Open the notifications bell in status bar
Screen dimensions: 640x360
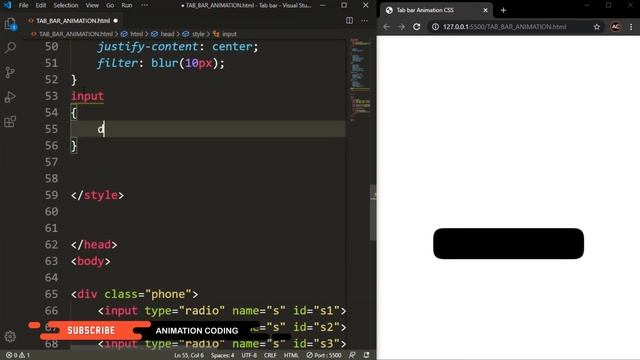pos(367,355)
